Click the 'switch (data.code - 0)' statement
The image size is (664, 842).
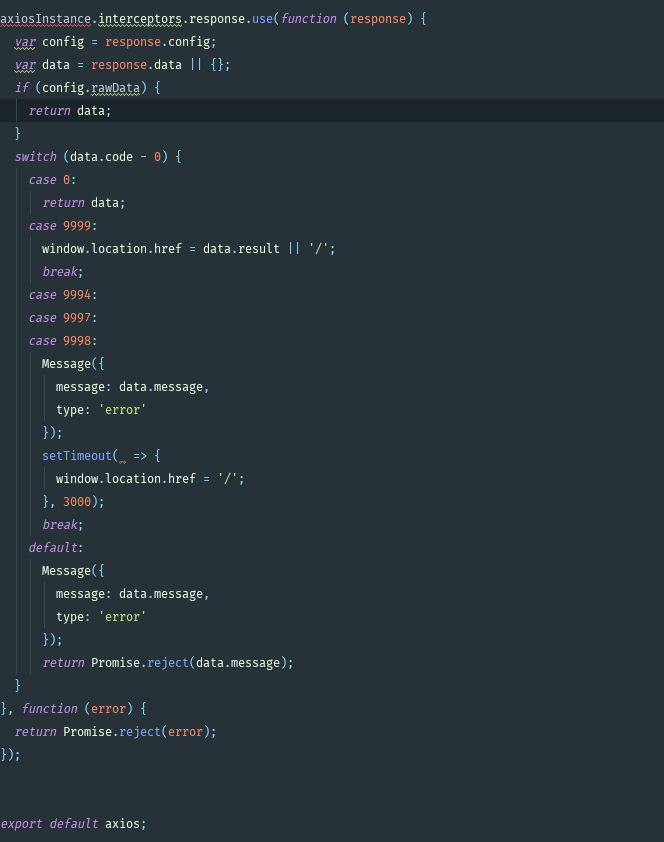[98, 157]
